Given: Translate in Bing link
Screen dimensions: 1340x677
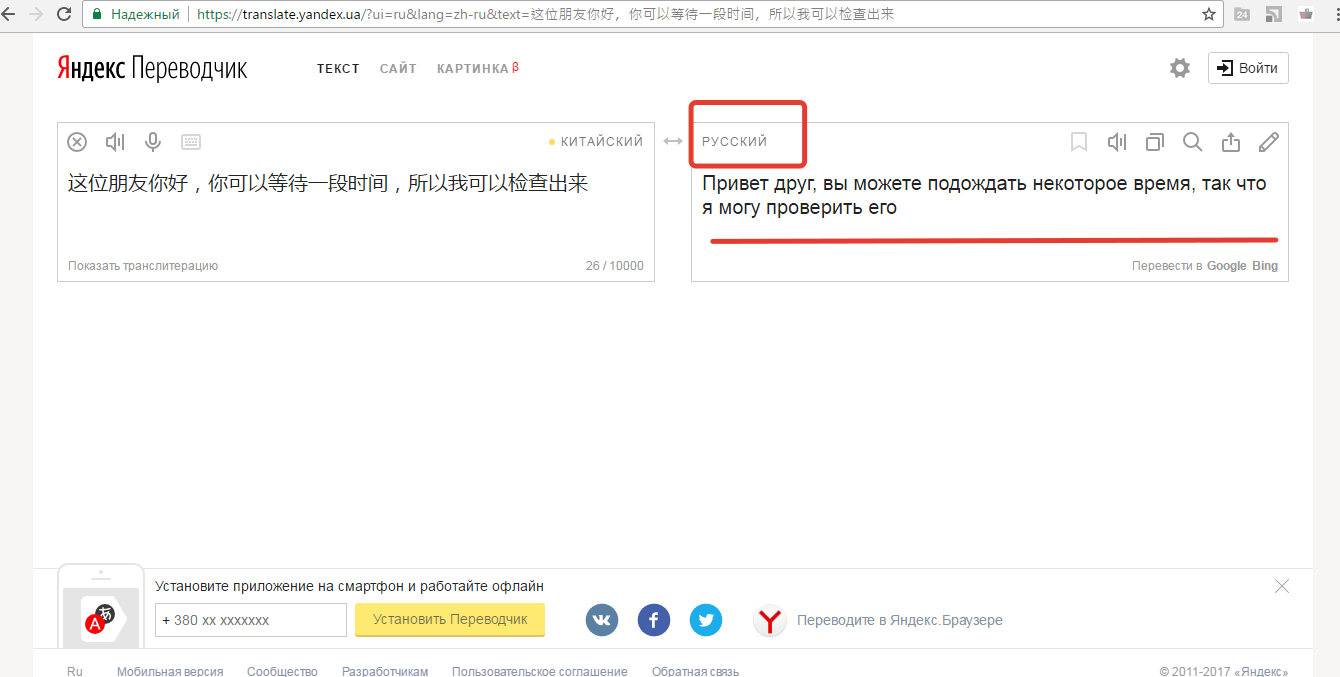Looking at the screenshot, I should [1265, 266].
